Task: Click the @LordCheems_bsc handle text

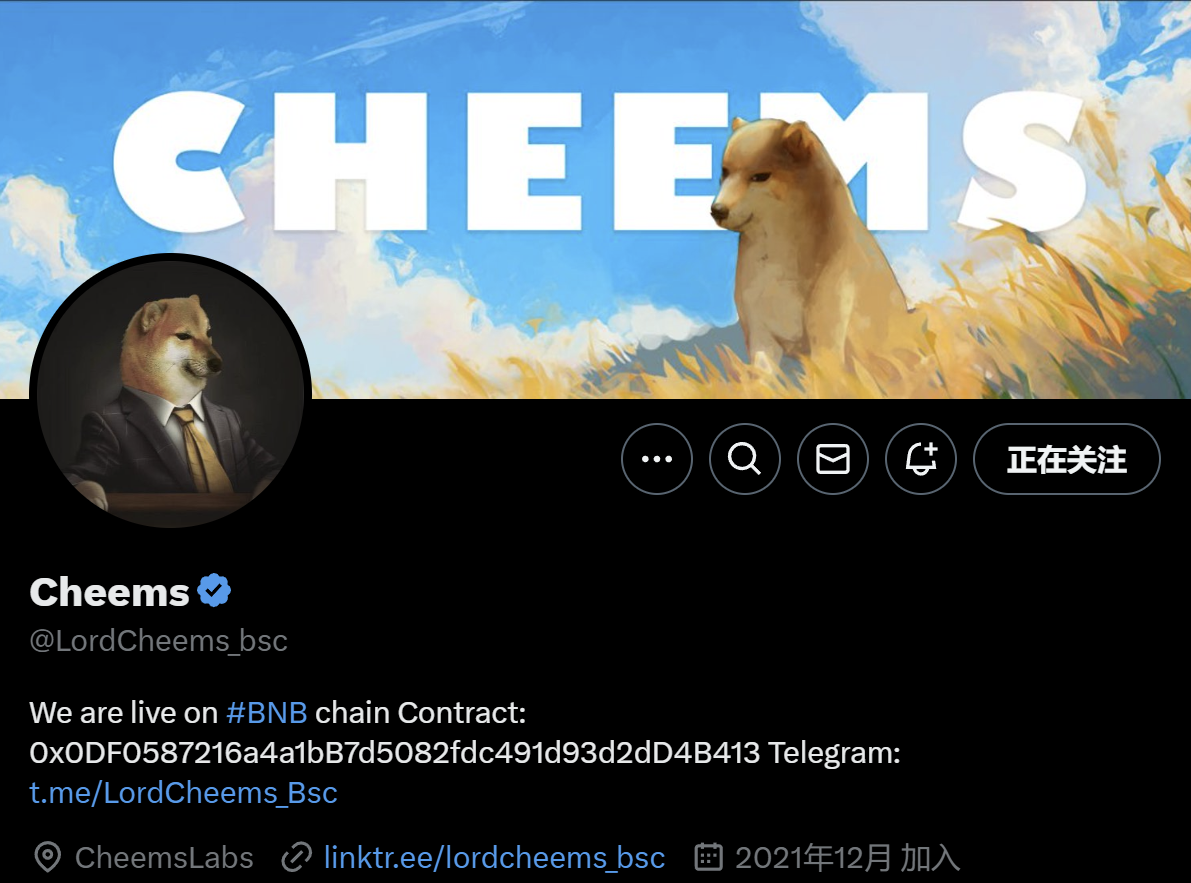Action: pyautogui.click(x=158, y=641)
